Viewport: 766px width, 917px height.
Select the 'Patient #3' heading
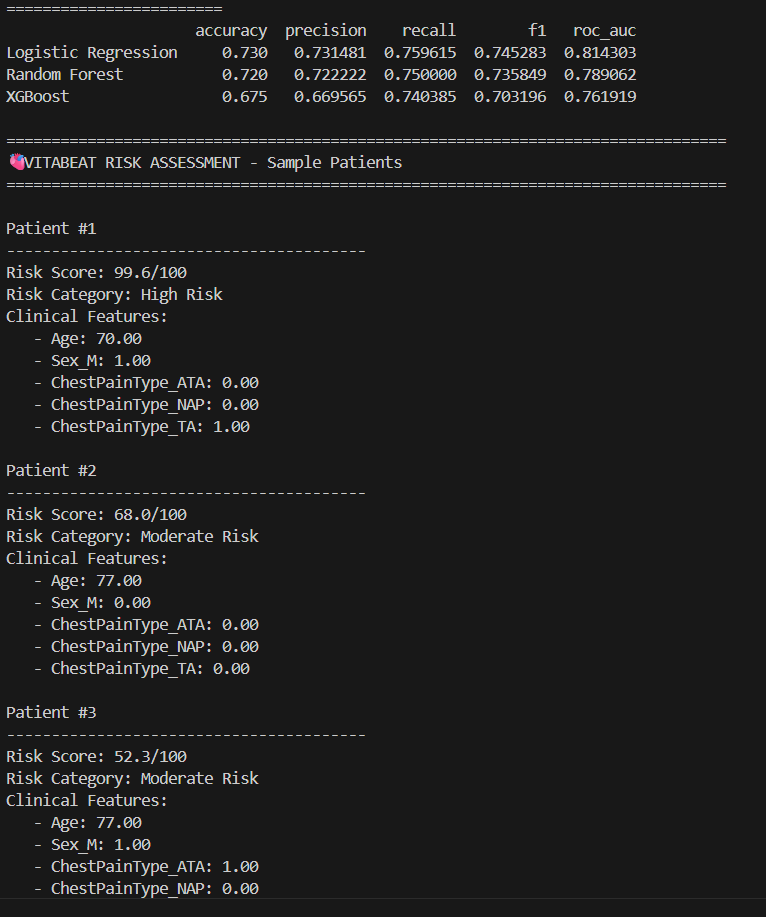click(51, 713)
